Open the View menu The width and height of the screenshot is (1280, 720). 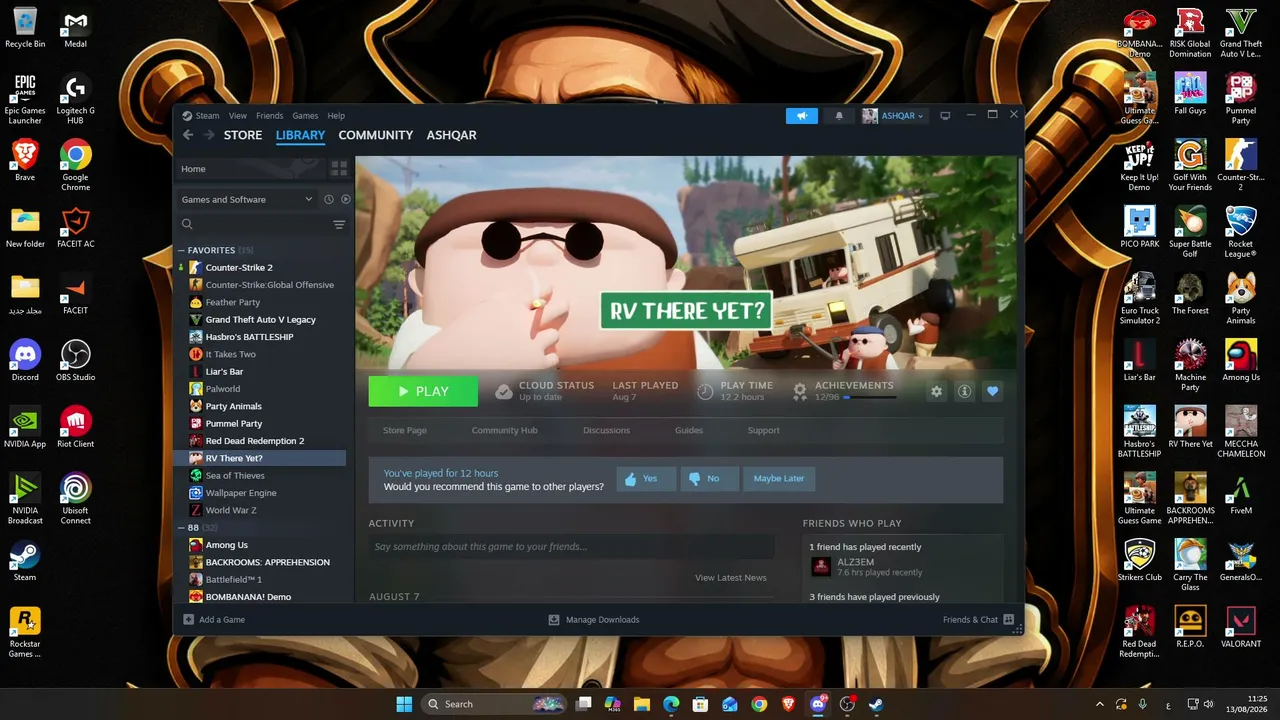tap(237, 116)
